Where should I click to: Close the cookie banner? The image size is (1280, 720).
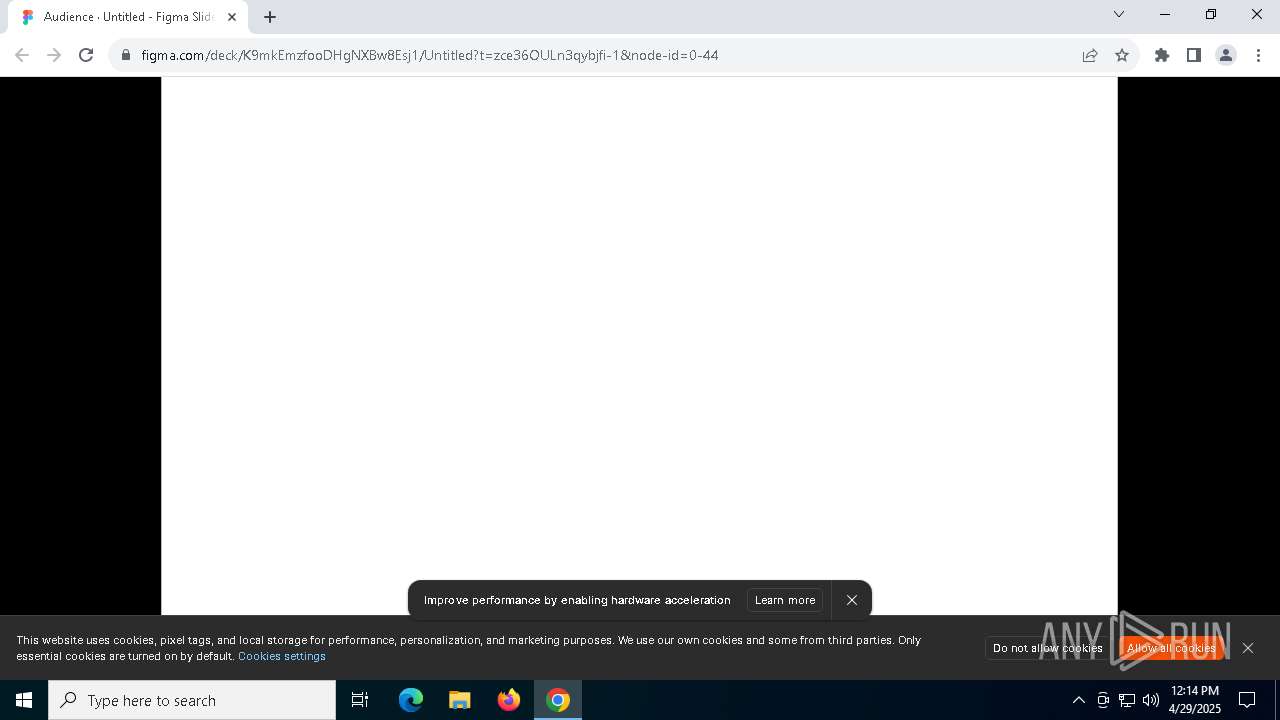[x=1248, y=648]
